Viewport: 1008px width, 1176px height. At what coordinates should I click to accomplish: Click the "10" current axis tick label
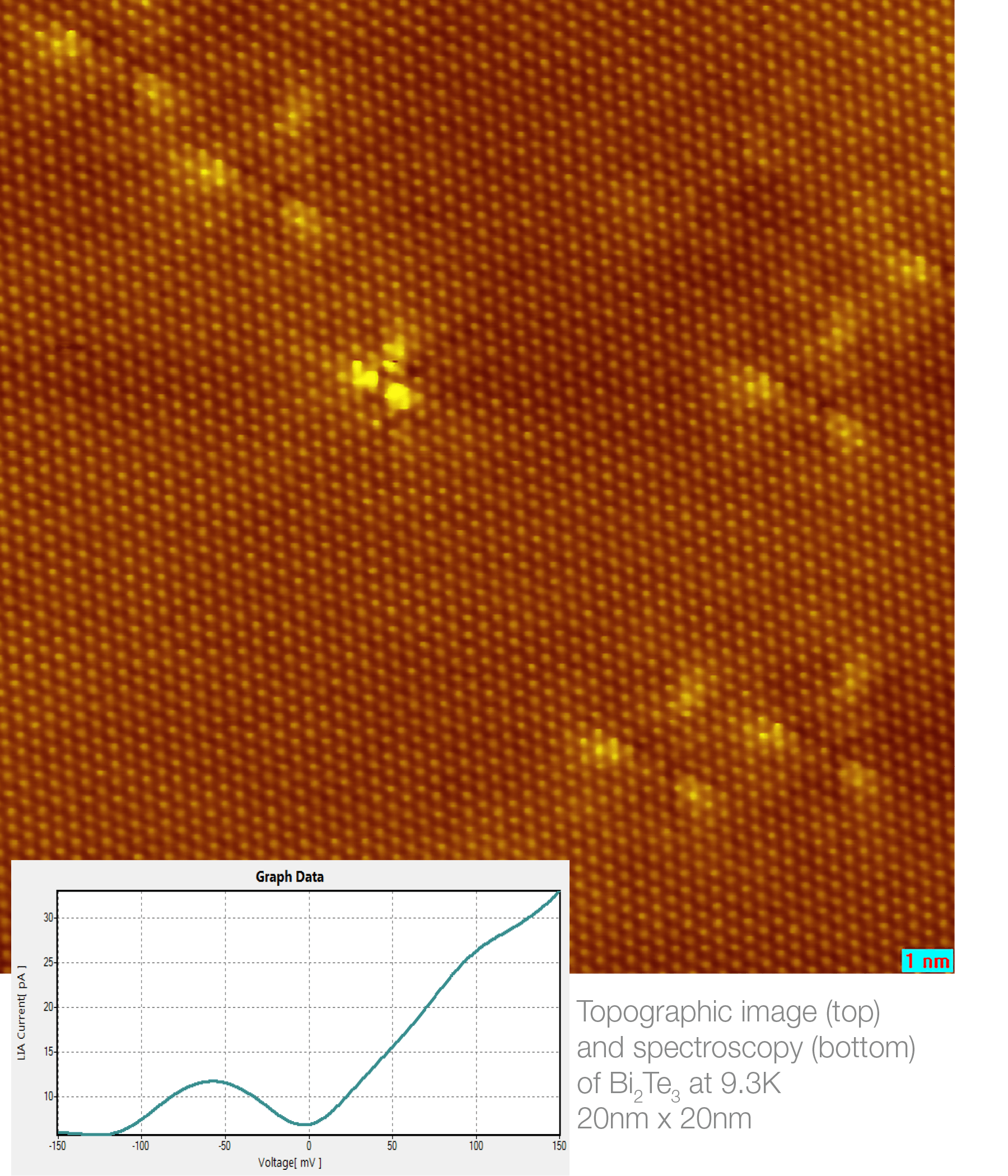pos(48,1096)
